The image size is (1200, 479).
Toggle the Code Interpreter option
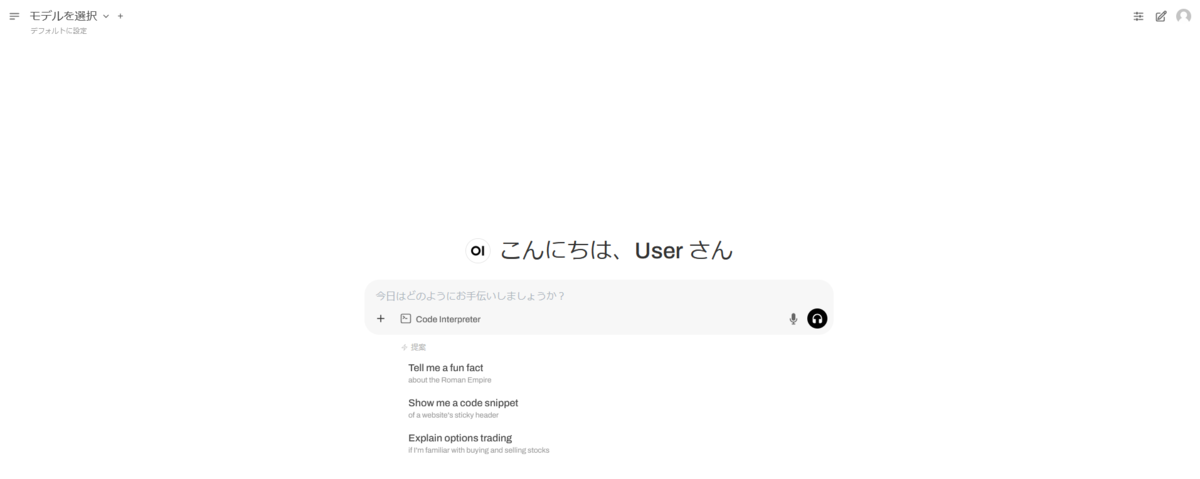tap(440, 319)
